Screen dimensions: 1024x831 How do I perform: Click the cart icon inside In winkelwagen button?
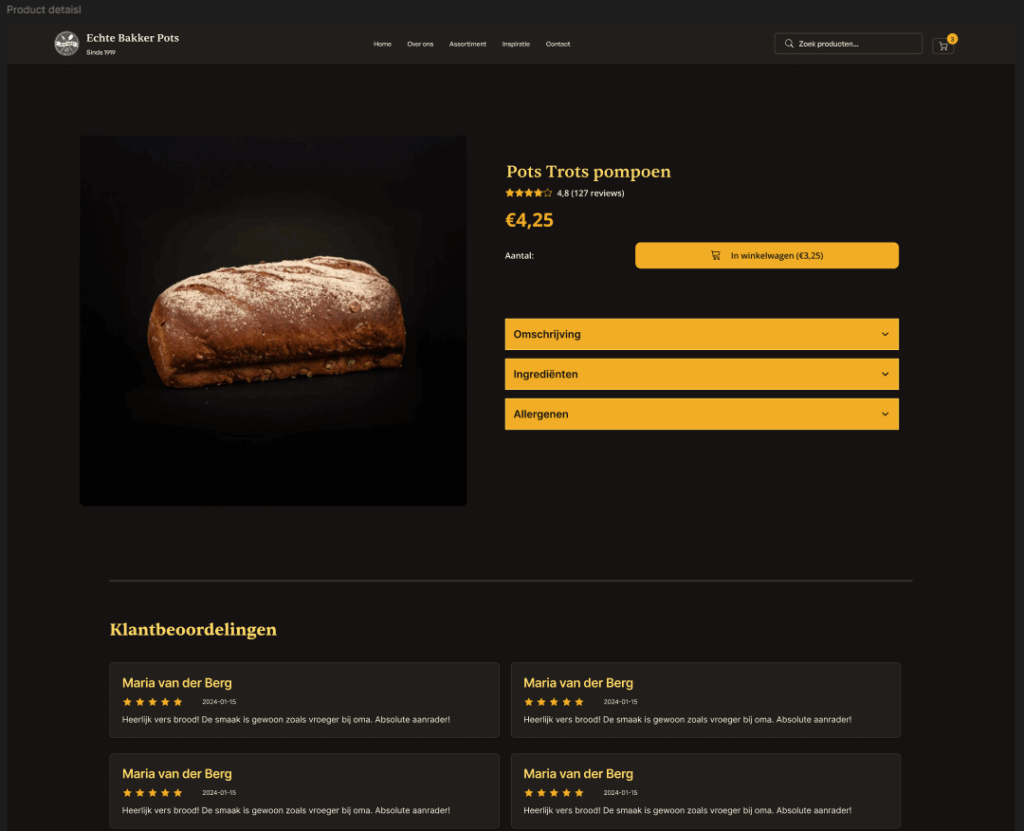coord(716,255)
